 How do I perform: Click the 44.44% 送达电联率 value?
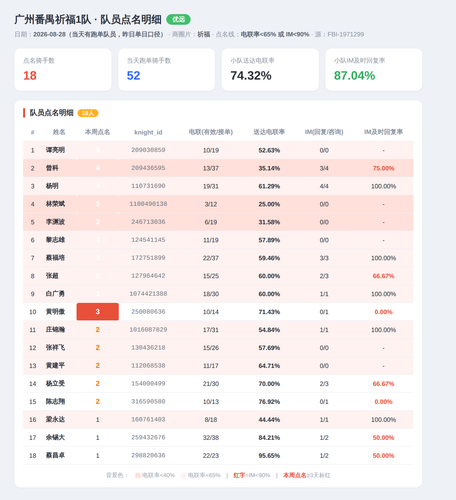click(269, 420)
